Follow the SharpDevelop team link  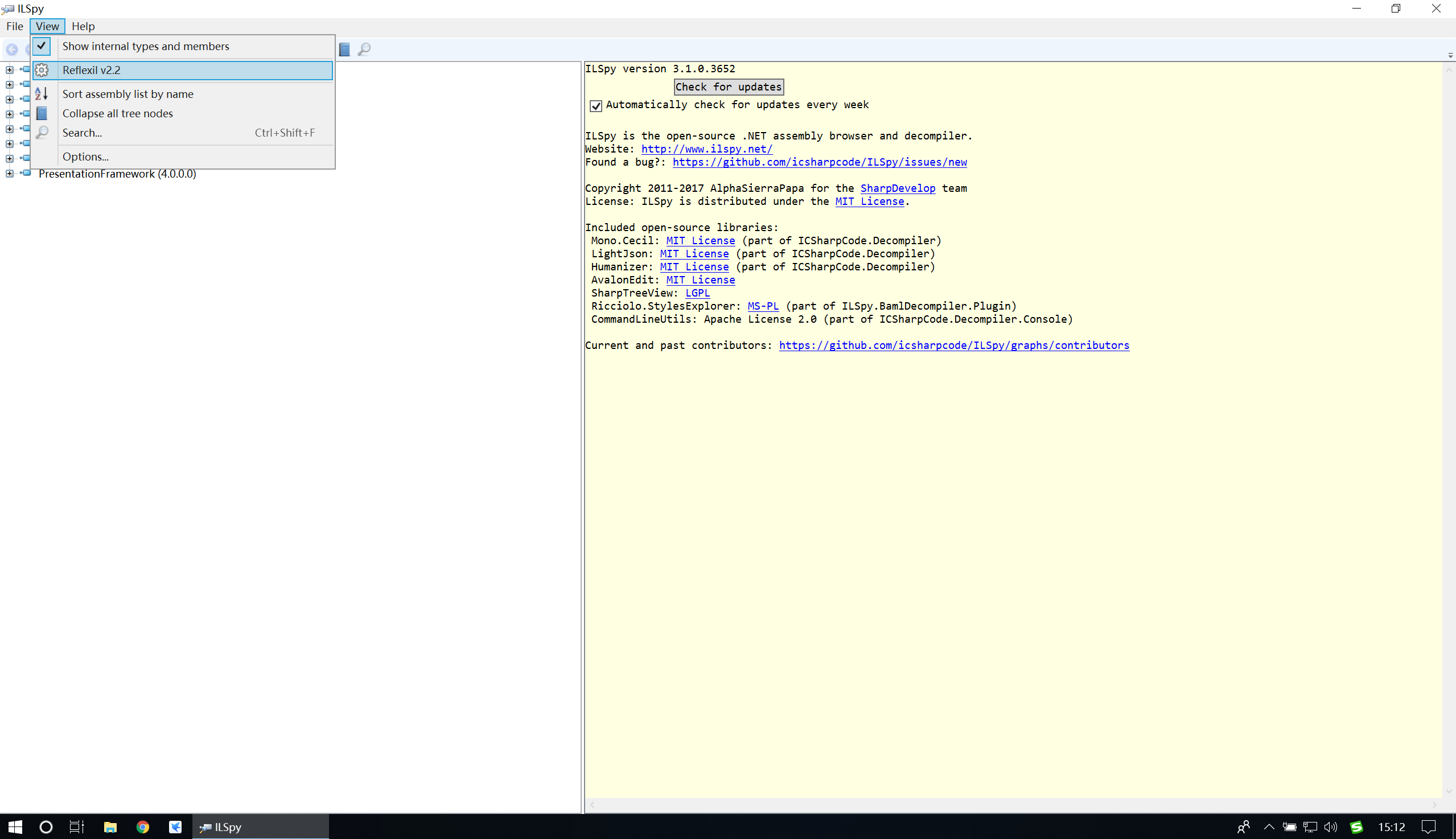pyautogui.click(x=898, y=188)
